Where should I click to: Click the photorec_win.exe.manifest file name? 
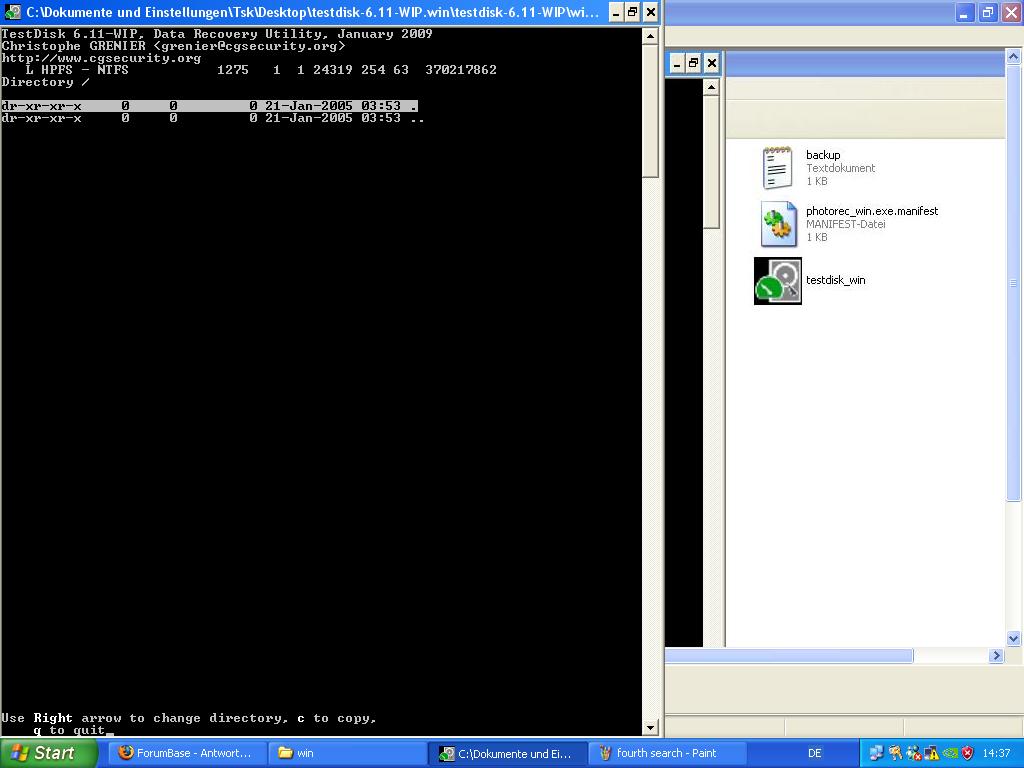pos(872,211)
